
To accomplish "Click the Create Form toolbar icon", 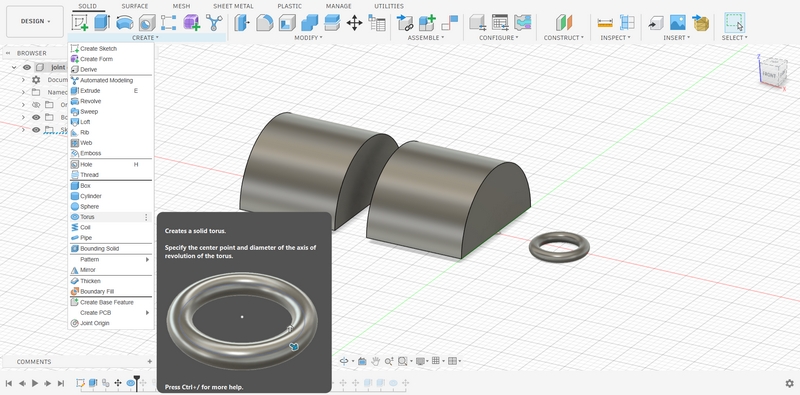I will click(191, 22).
